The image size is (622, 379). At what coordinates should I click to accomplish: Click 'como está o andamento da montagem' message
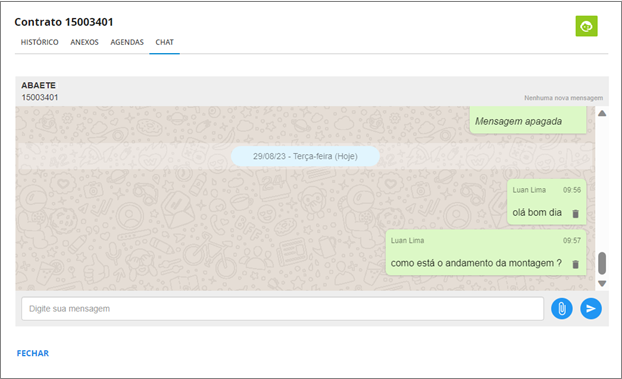coord(476,263)
